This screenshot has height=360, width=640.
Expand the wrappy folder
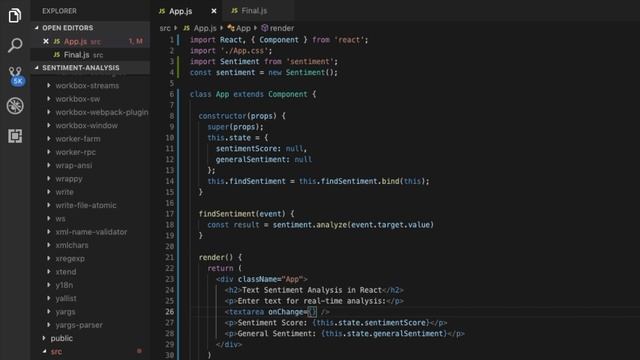click(69, 179)
